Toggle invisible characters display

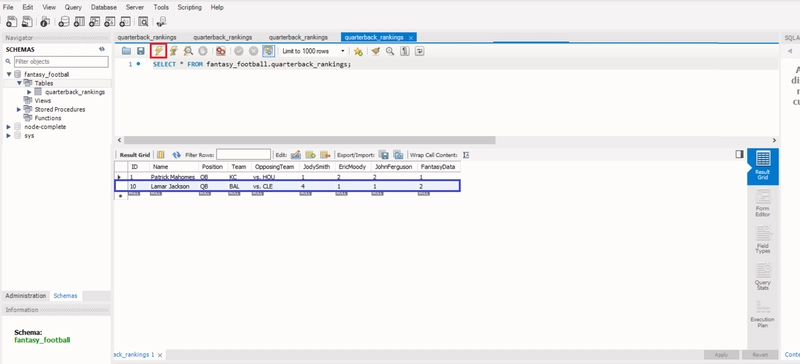click(405, 51)
